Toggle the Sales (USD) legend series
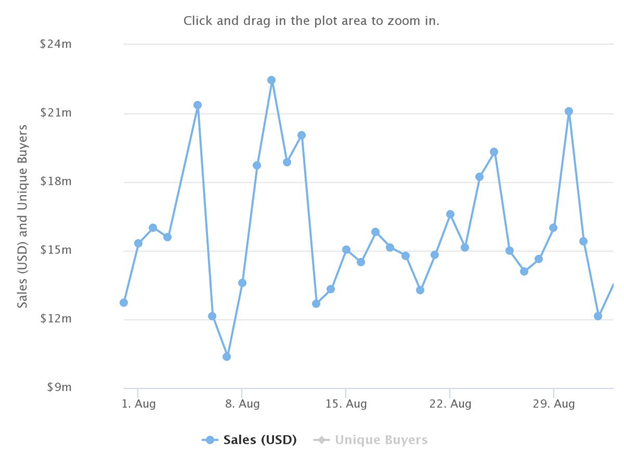624x468 pixels. (260, 440)
